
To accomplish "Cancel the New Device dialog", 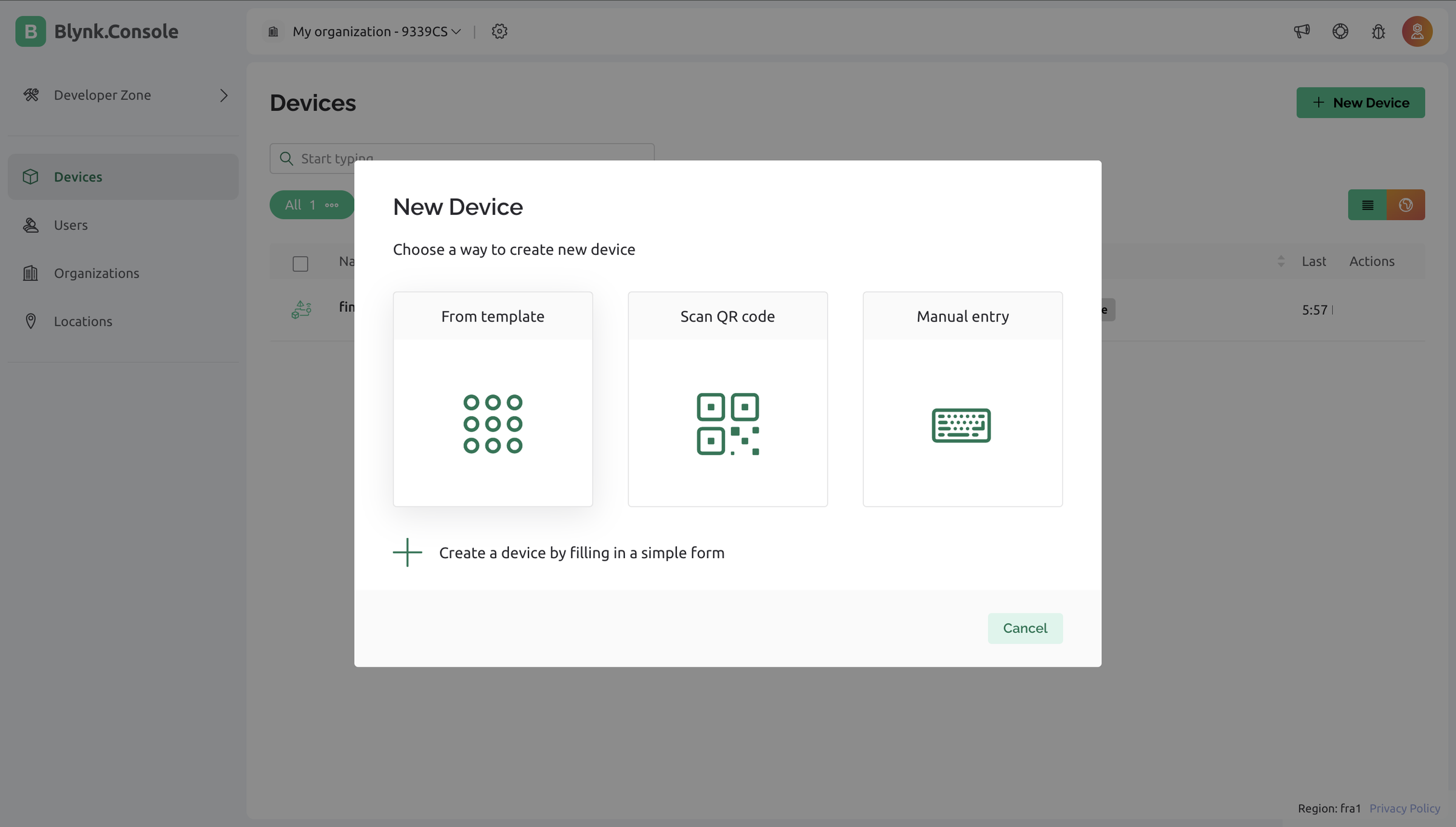I will (1025, 628).
